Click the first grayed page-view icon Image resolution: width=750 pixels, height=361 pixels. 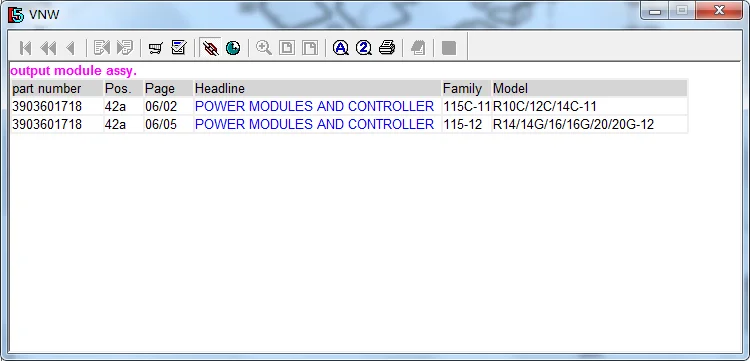point(287,48)
